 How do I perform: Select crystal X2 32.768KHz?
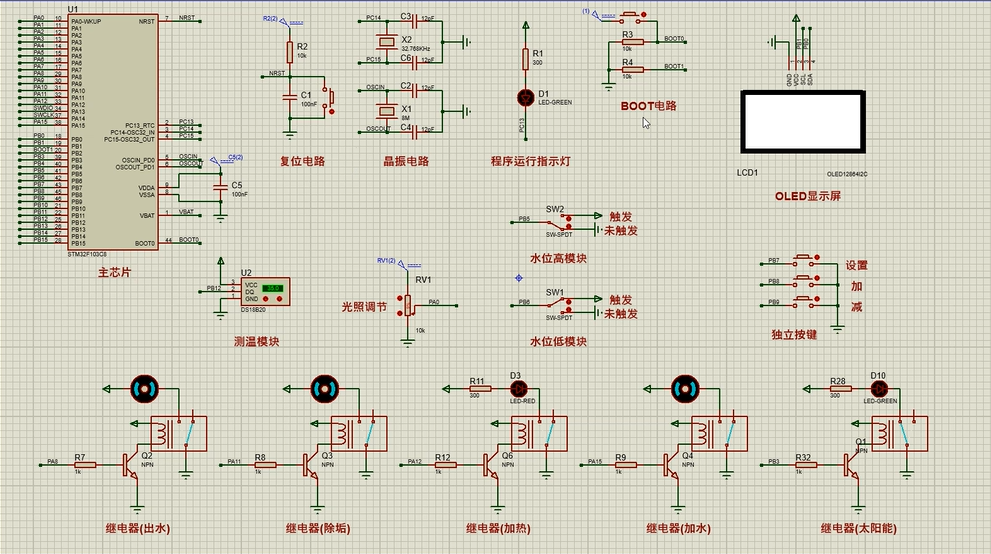[x=386, y=42]
